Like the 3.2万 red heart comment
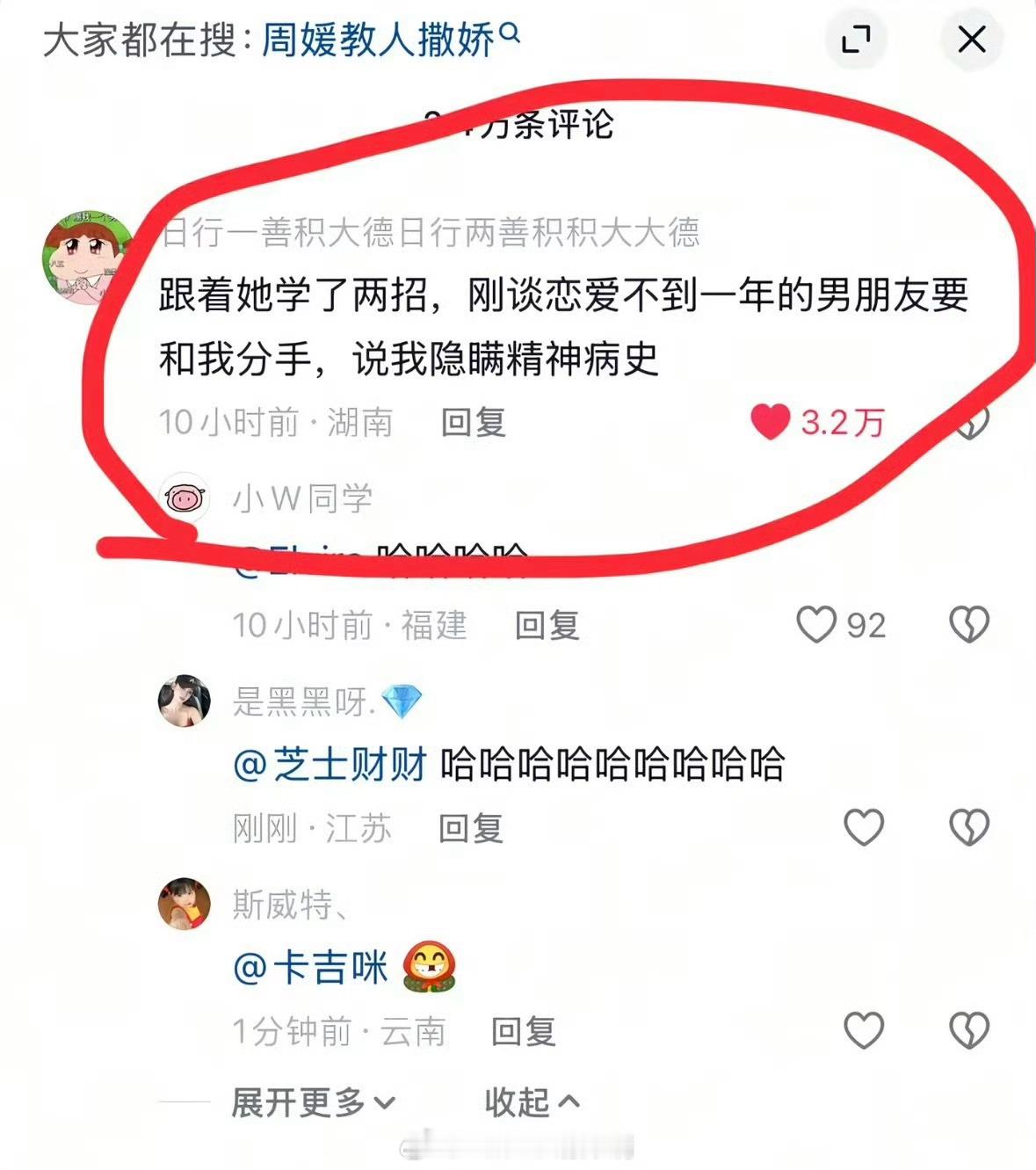1036x1170 pixels. 771,422
